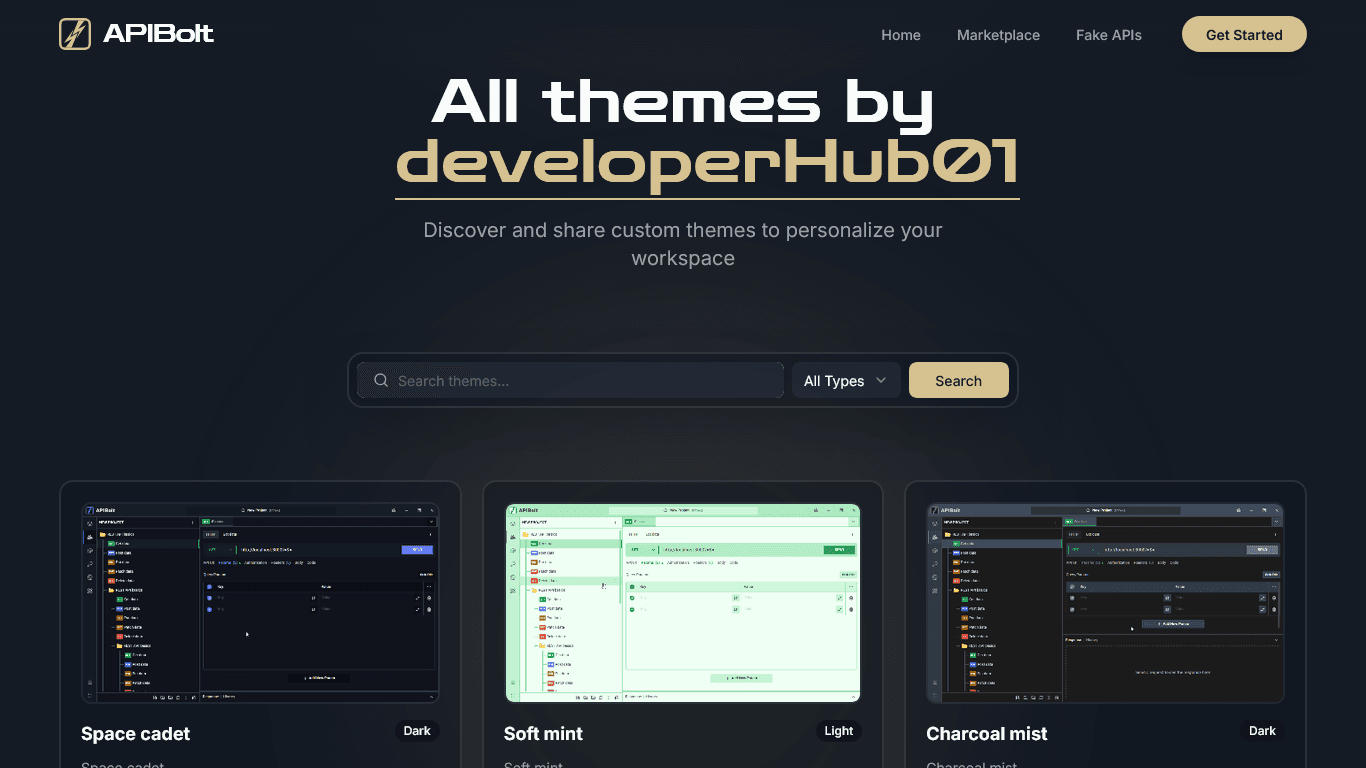Screen dimensions: 1366x768
Task: Expand the All Types dropdown
Action: point(845,381)
